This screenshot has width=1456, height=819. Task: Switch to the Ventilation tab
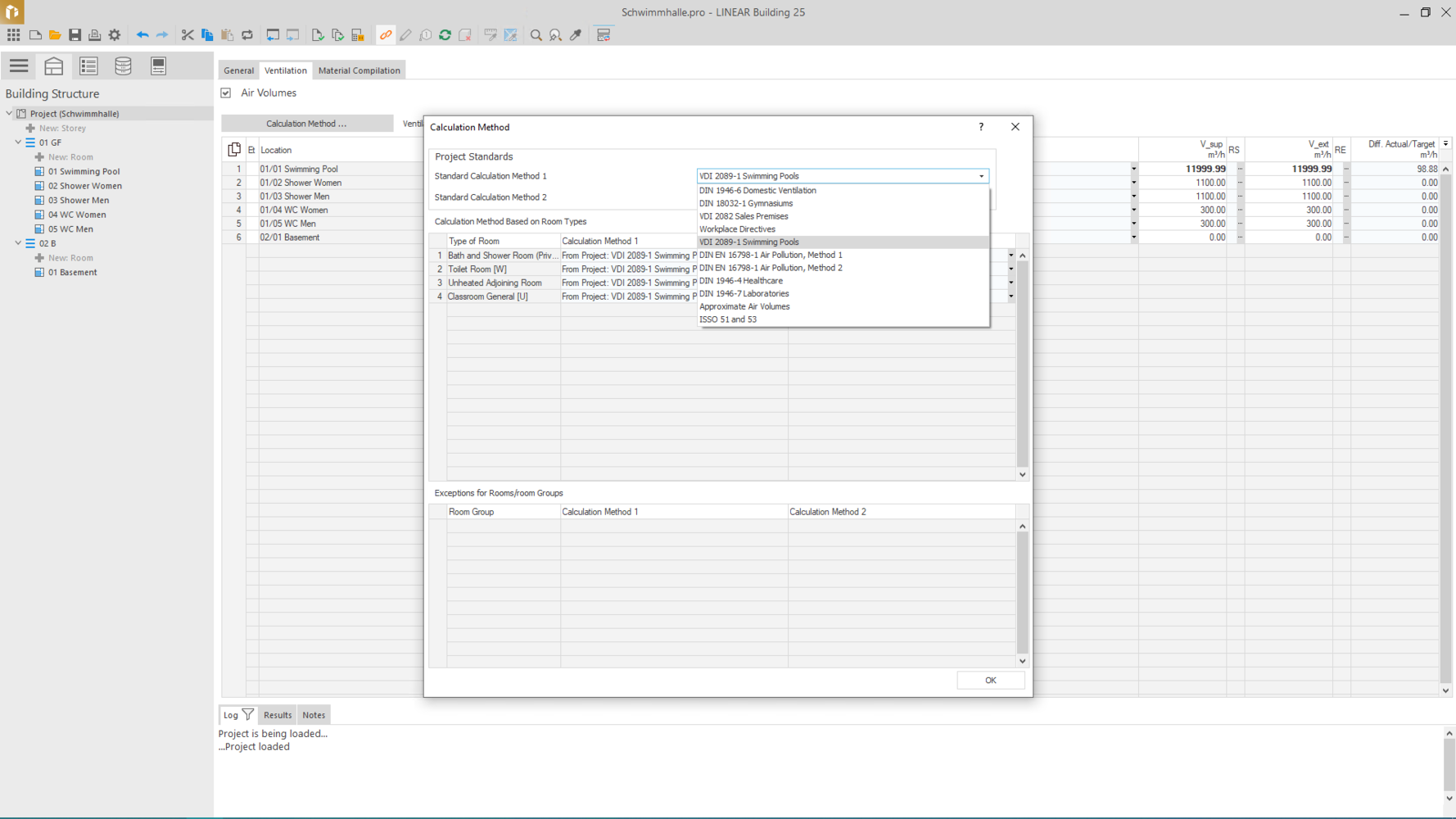(x=286, y=70)
